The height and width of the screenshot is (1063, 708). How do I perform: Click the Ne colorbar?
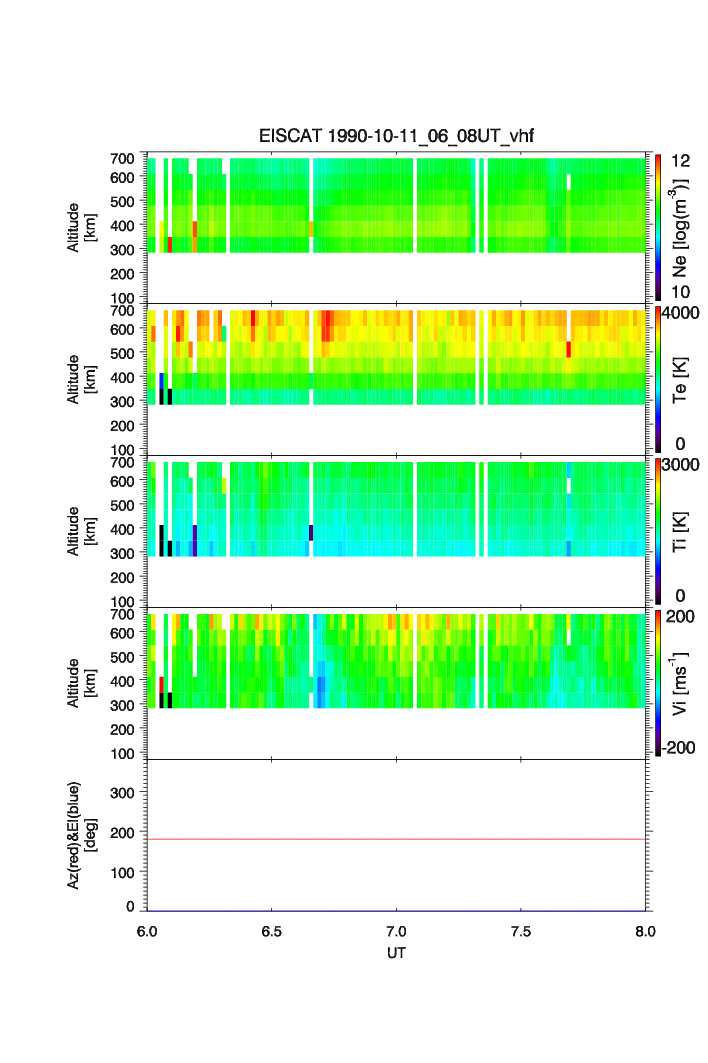point(658,228)
